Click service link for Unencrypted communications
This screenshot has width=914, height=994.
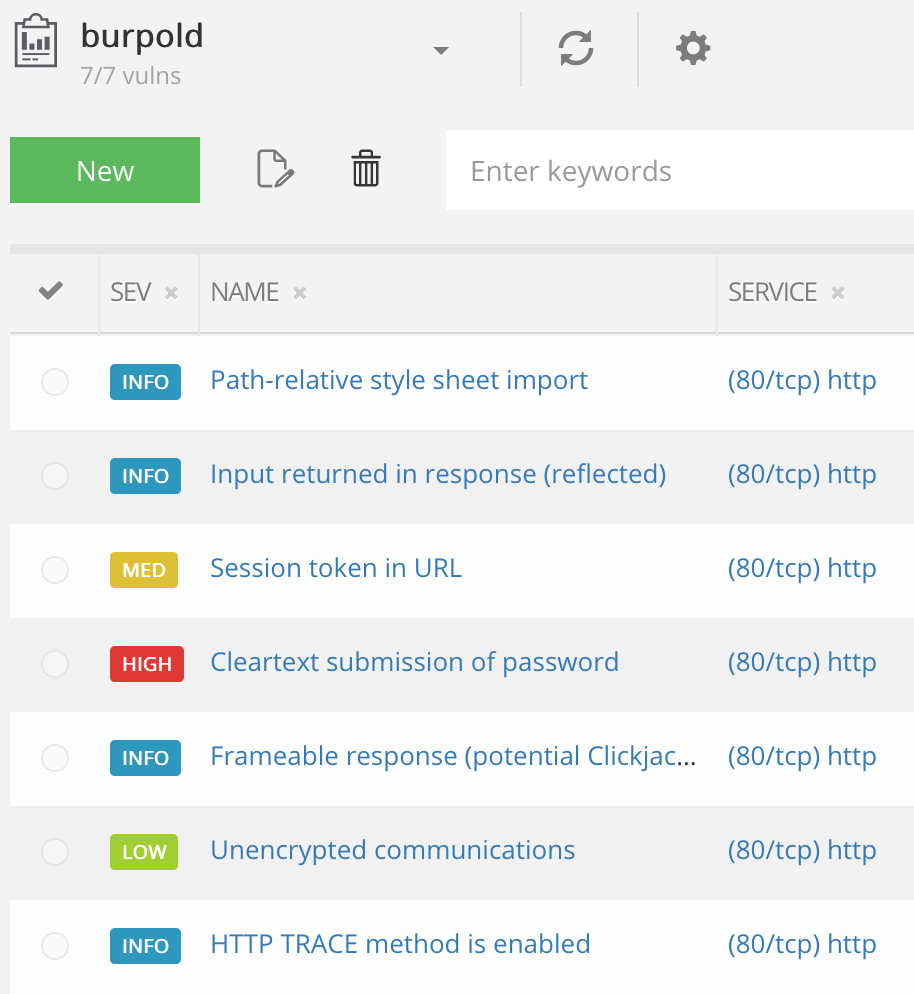tap(802, 850)
